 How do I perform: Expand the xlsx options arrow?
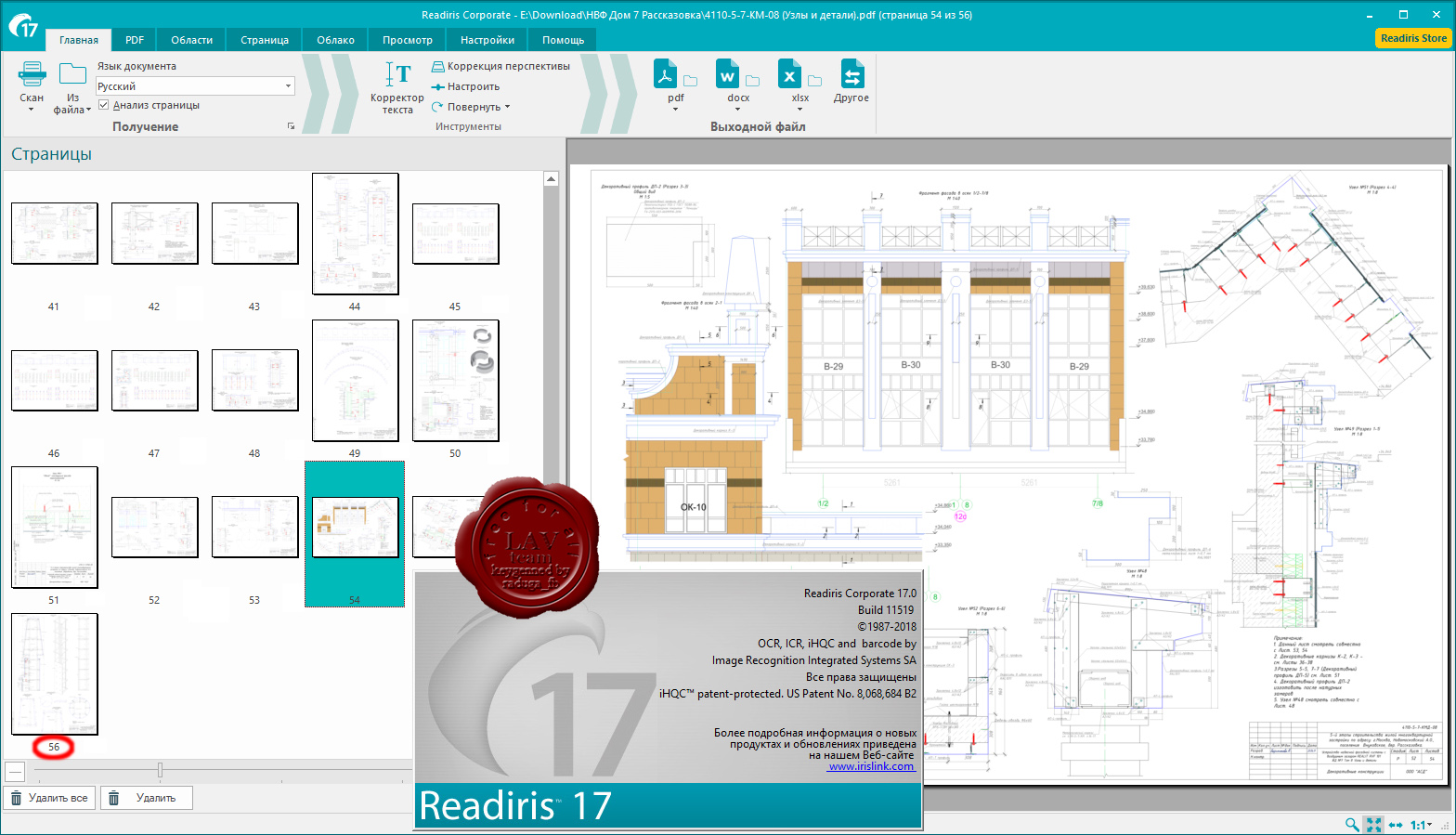(x=800, y=109)
